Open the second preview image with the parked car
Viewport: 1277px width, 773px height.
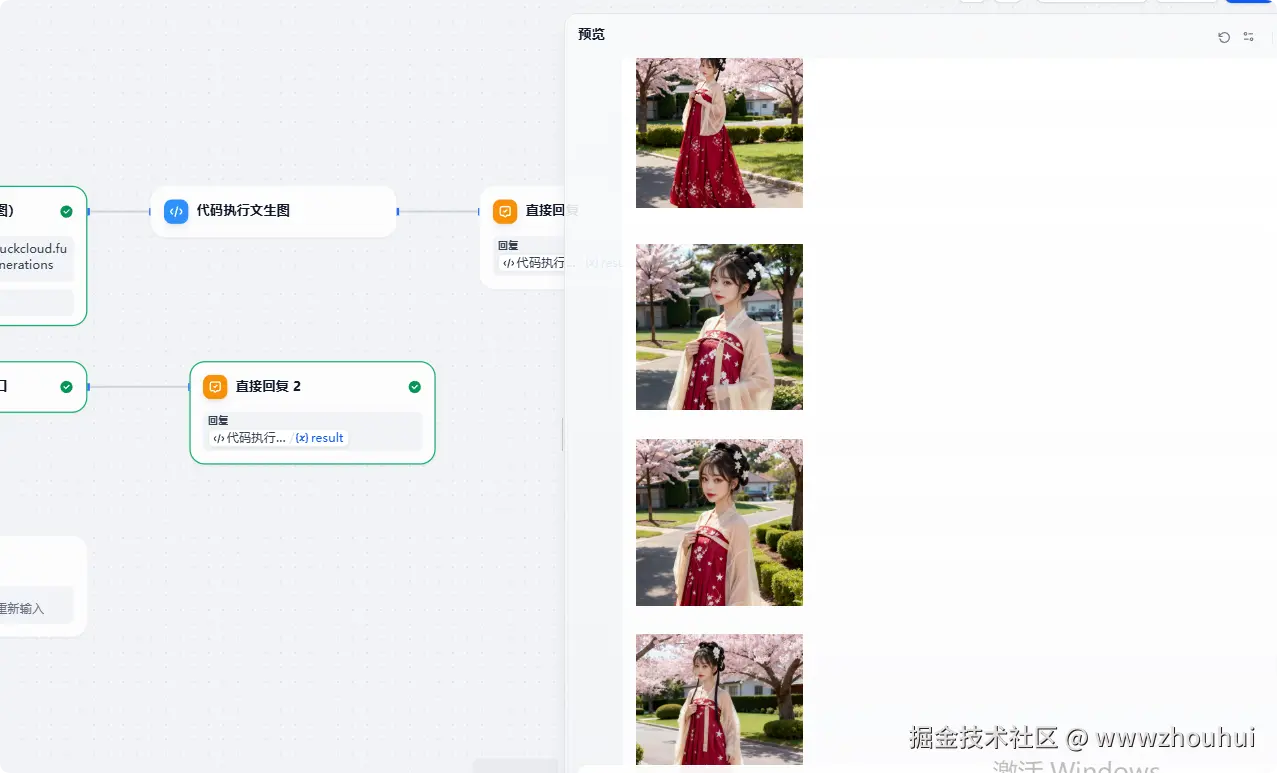[719, 327]
